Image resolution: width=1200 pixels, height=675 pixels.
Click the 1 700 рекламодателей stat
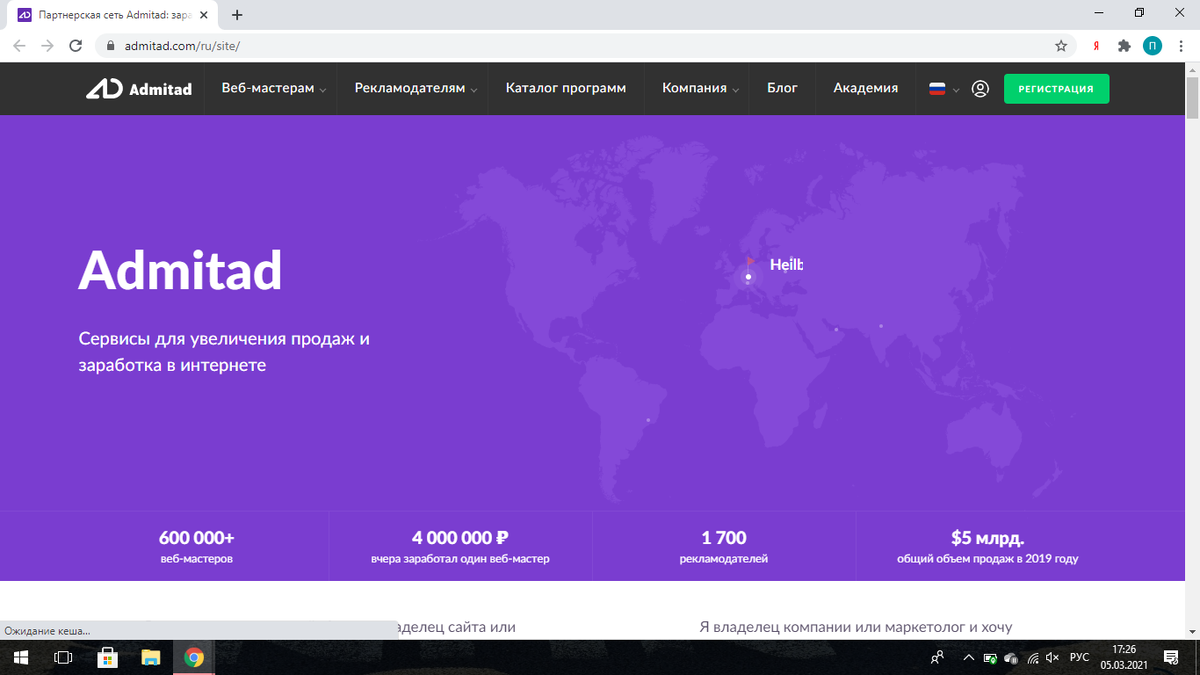point(724,547)
